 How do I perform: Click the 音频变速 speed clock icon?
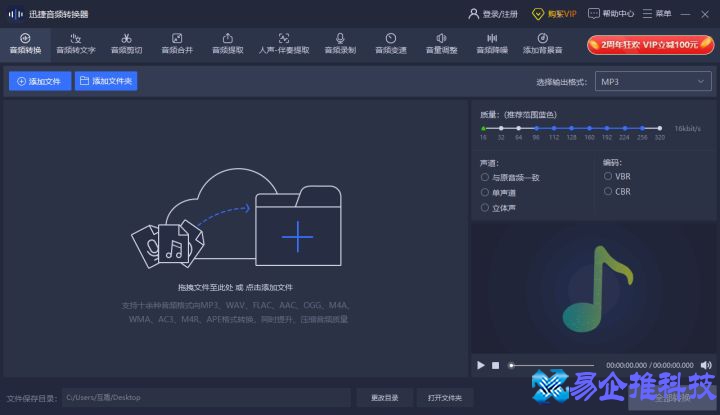pos(391,39)
